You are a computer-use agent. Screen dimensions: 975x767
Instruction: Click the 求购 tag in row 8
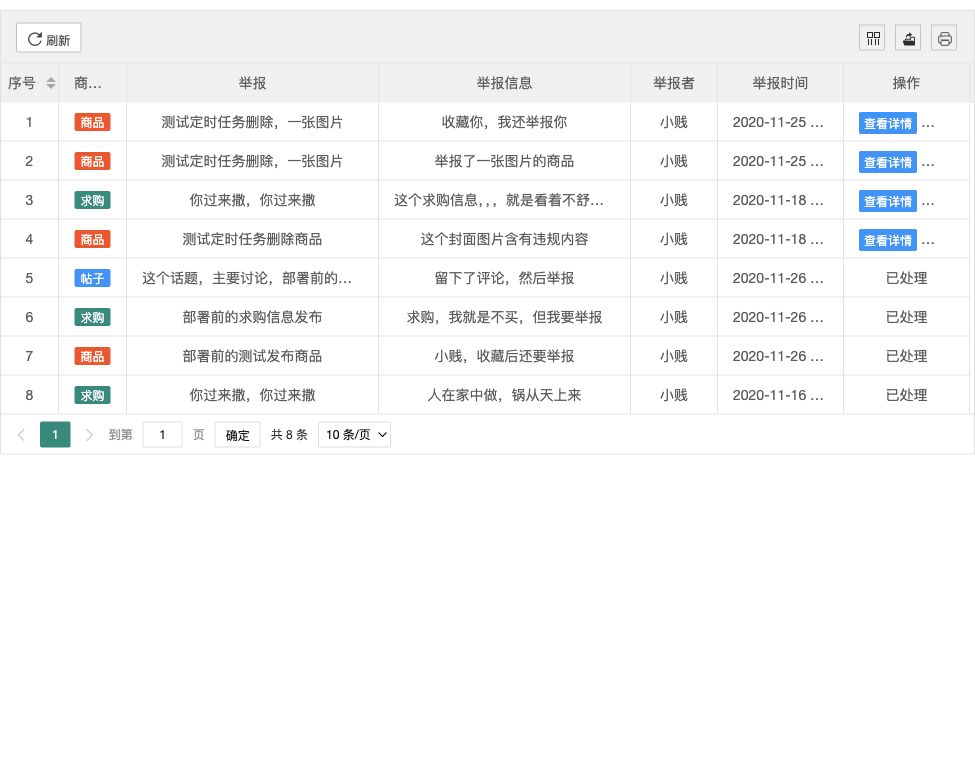click(92, 395)
